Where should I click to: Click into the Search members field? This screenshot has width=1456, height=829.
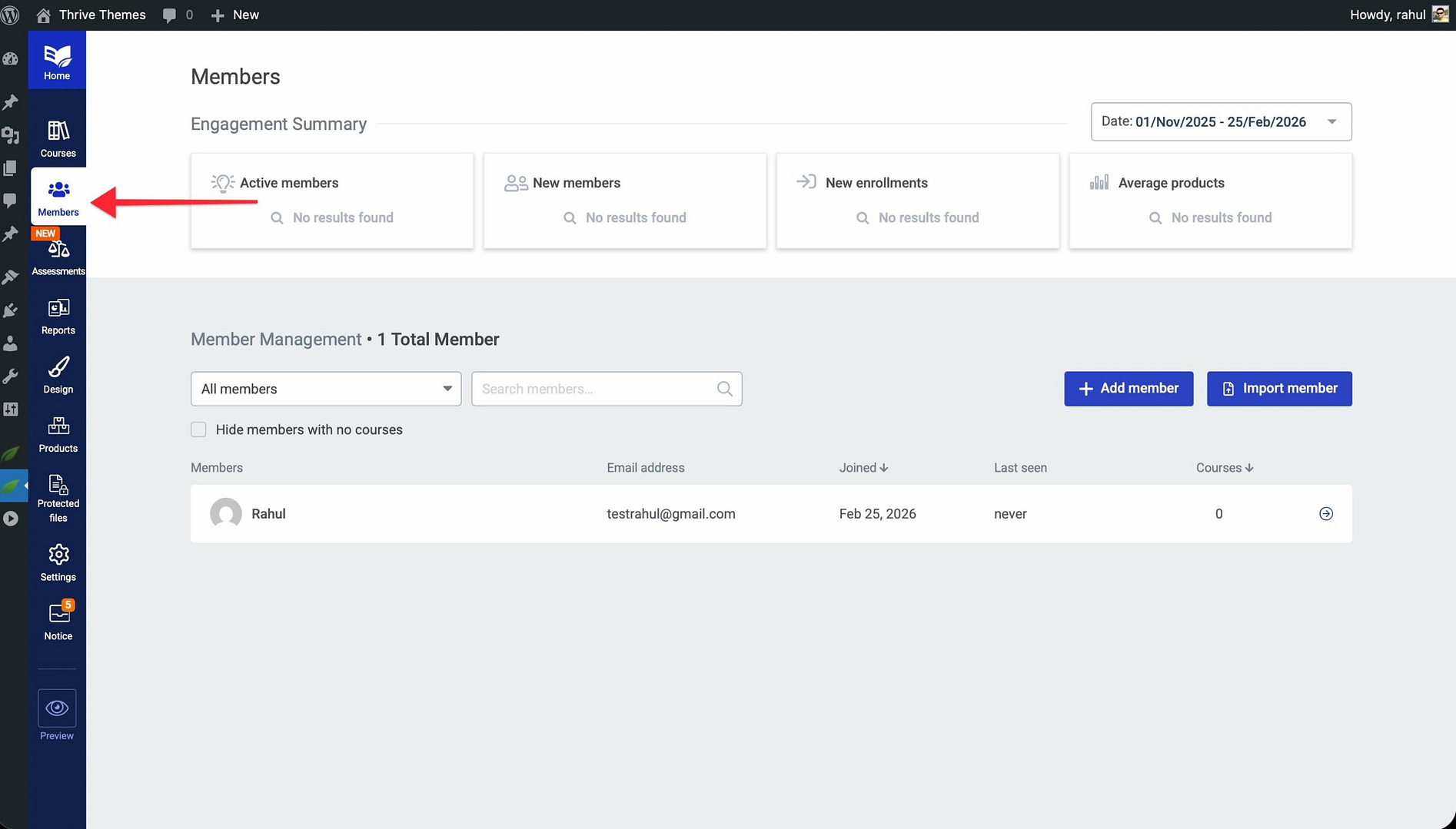596,389
